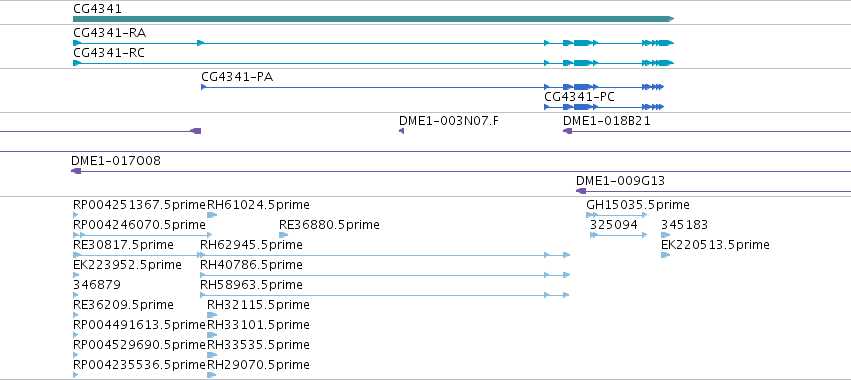Screen dimensions: 851x380
Task: Click the RP004251367.5prime EST label
Action: click(x=139, y=205)
